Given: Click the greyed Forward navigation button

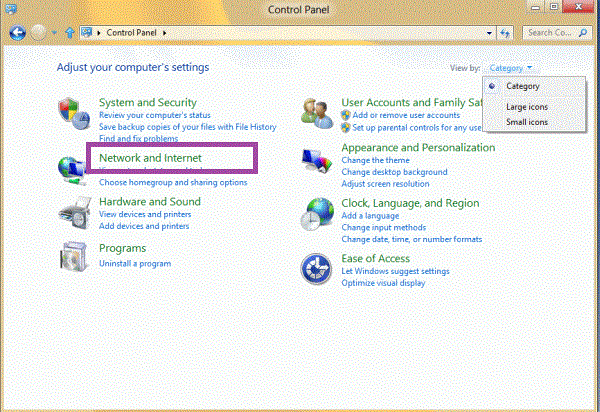Looking at the screenshot, I should pyautogui.click(x=38, y=33).
